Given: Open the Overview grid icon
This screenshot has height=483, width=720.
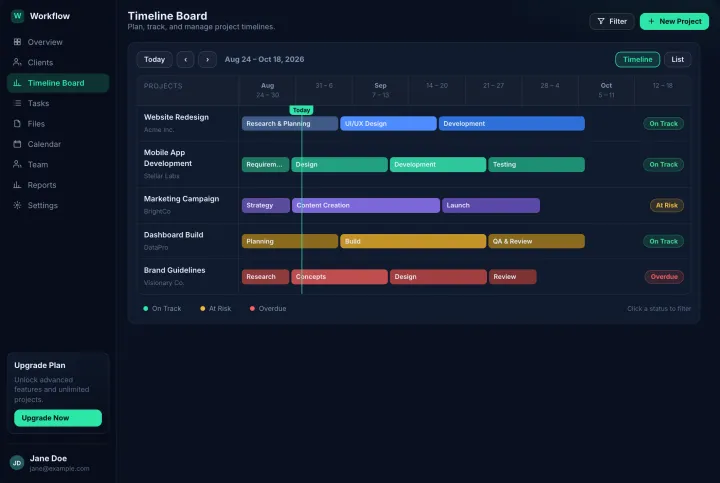Looking at the screenshot, I should [17, 42].
